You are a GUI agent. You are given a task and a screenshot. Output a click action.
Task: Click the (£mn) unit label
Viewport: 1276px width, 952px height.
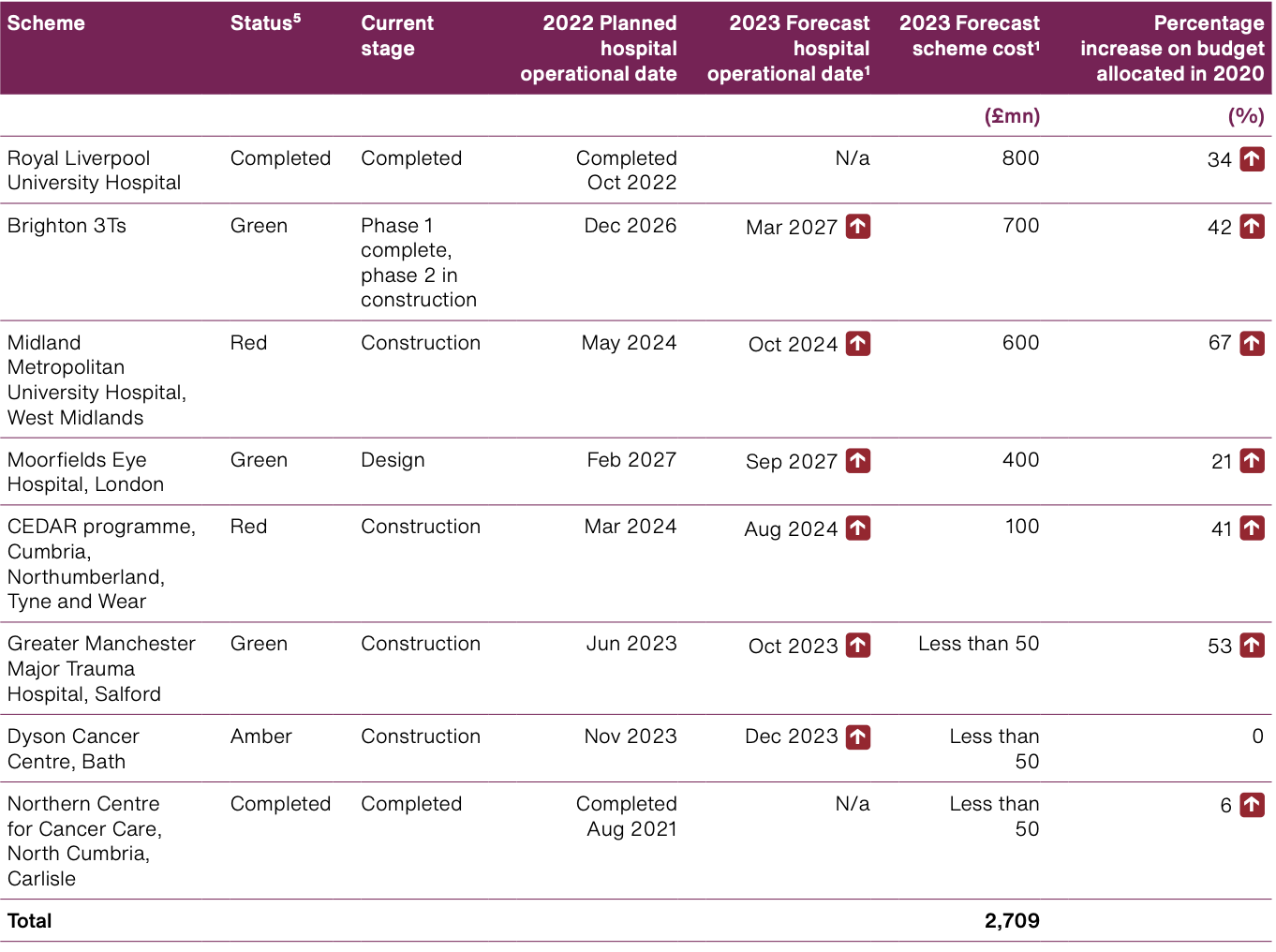1012,116
